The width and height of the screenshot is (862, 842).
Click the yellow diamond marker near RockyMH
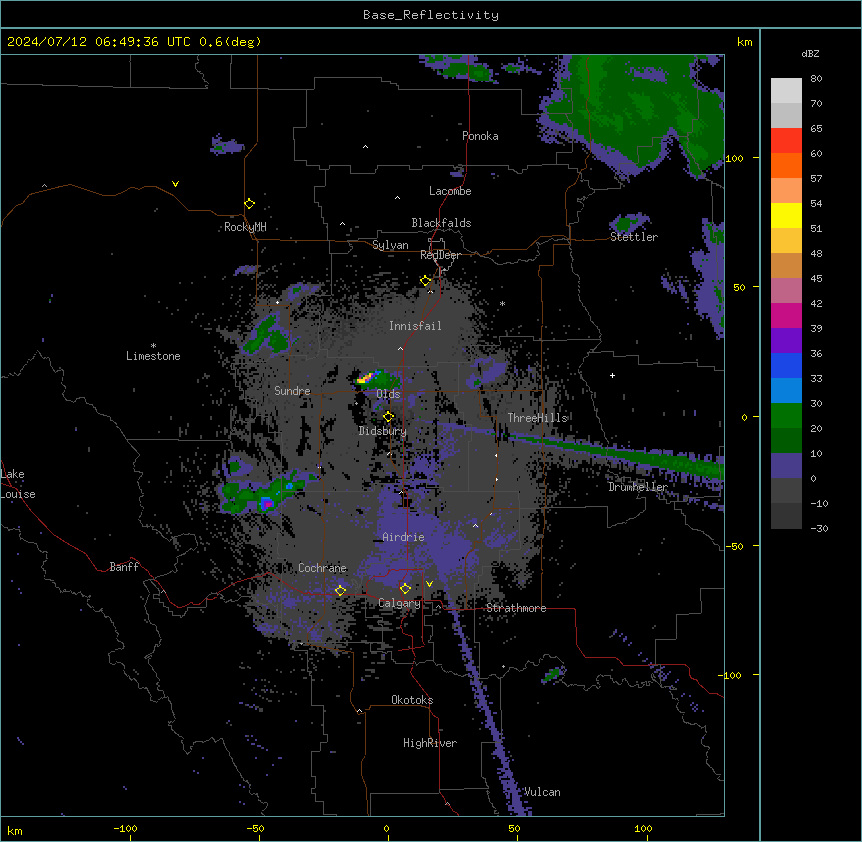click(x=249, y=204)
